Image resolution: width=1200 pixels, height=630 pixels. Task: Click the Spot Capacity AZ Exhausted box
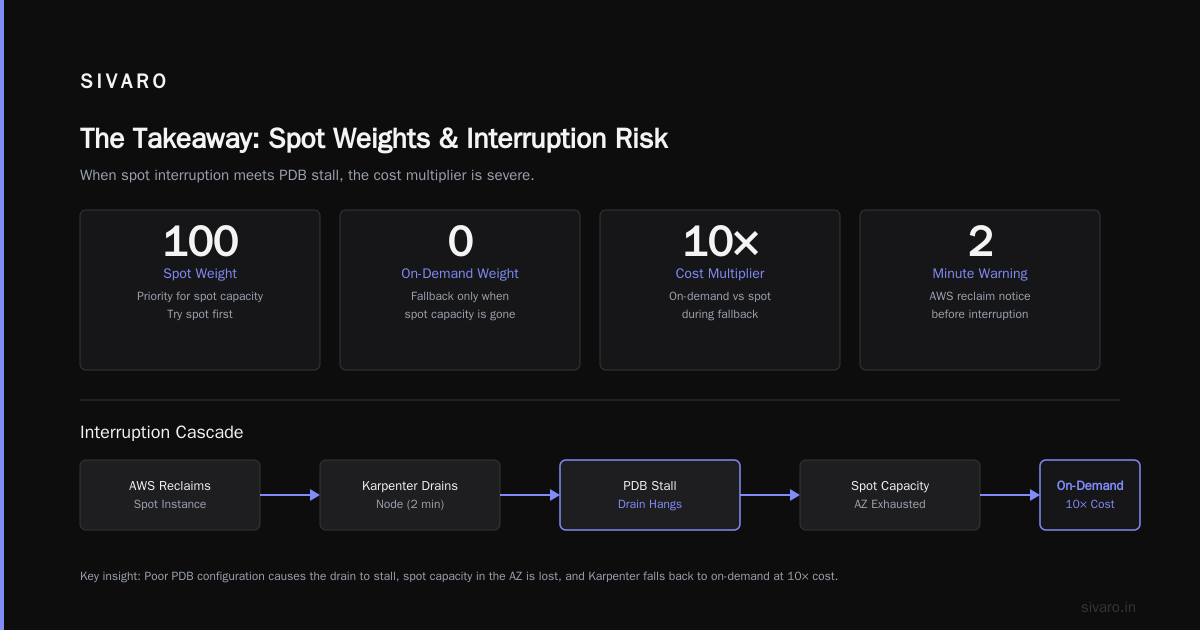tap(890, 495)
